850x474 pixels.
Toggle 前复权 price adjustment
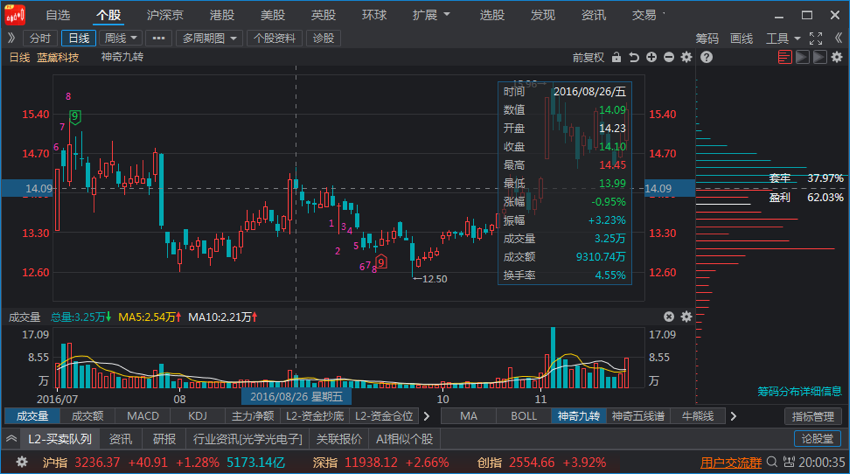588,57
